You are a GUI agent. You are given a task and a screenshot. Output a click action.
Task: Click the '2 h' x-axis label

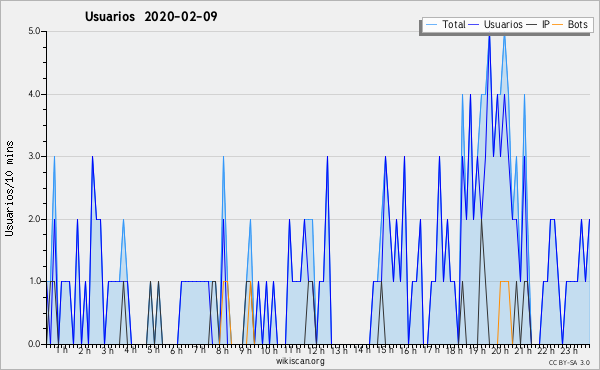pos(84,350)
